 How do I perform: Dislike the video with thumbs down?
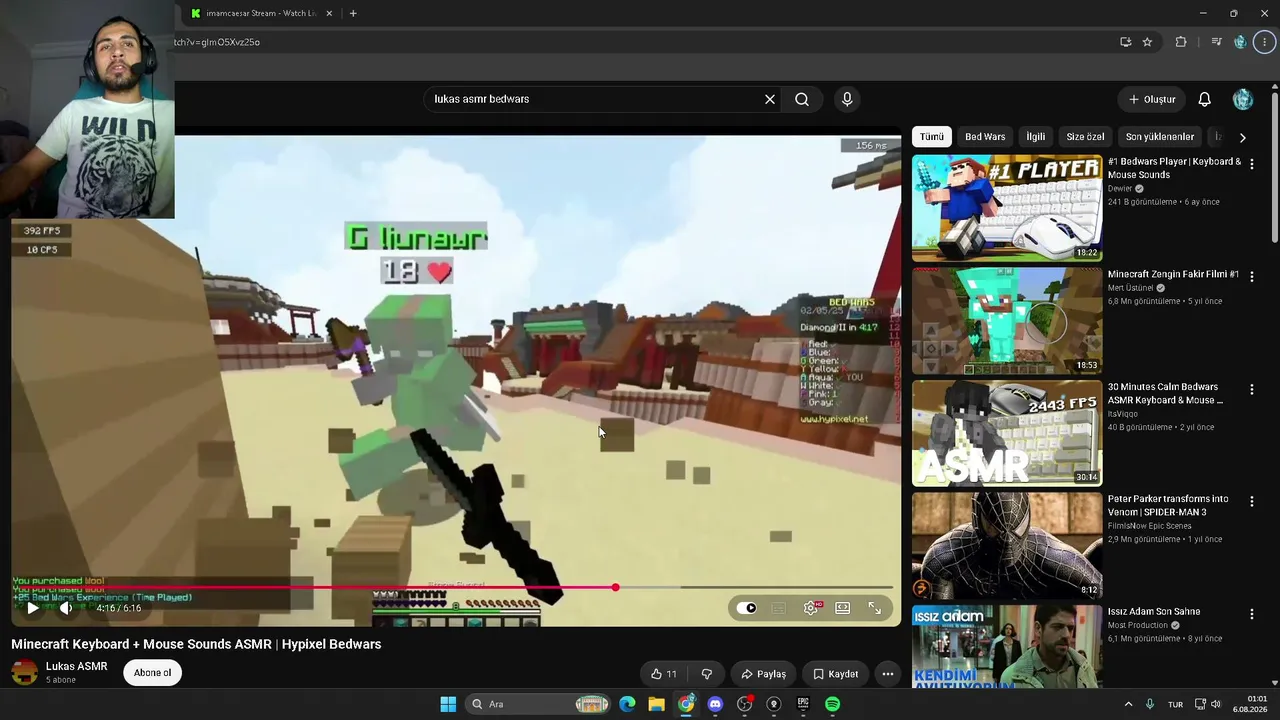pos(707,674)
